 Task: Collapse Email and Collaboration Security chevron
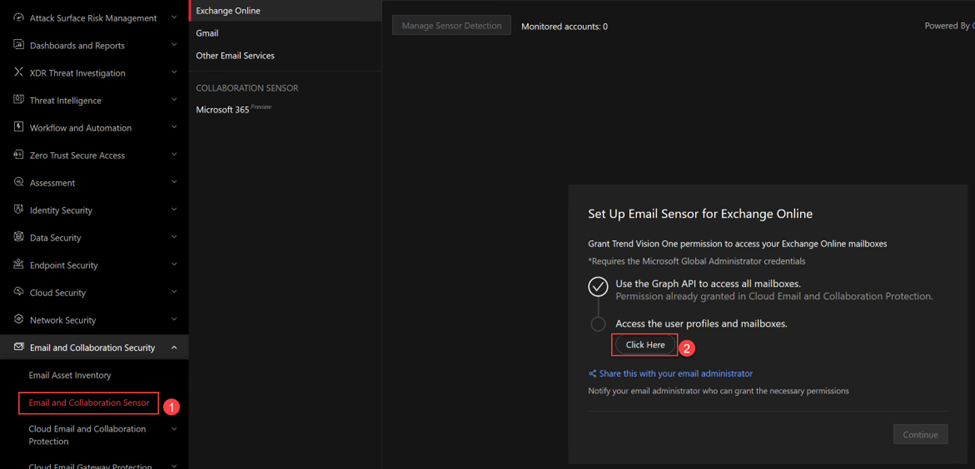pyautogui.click(x=174, y=348)
